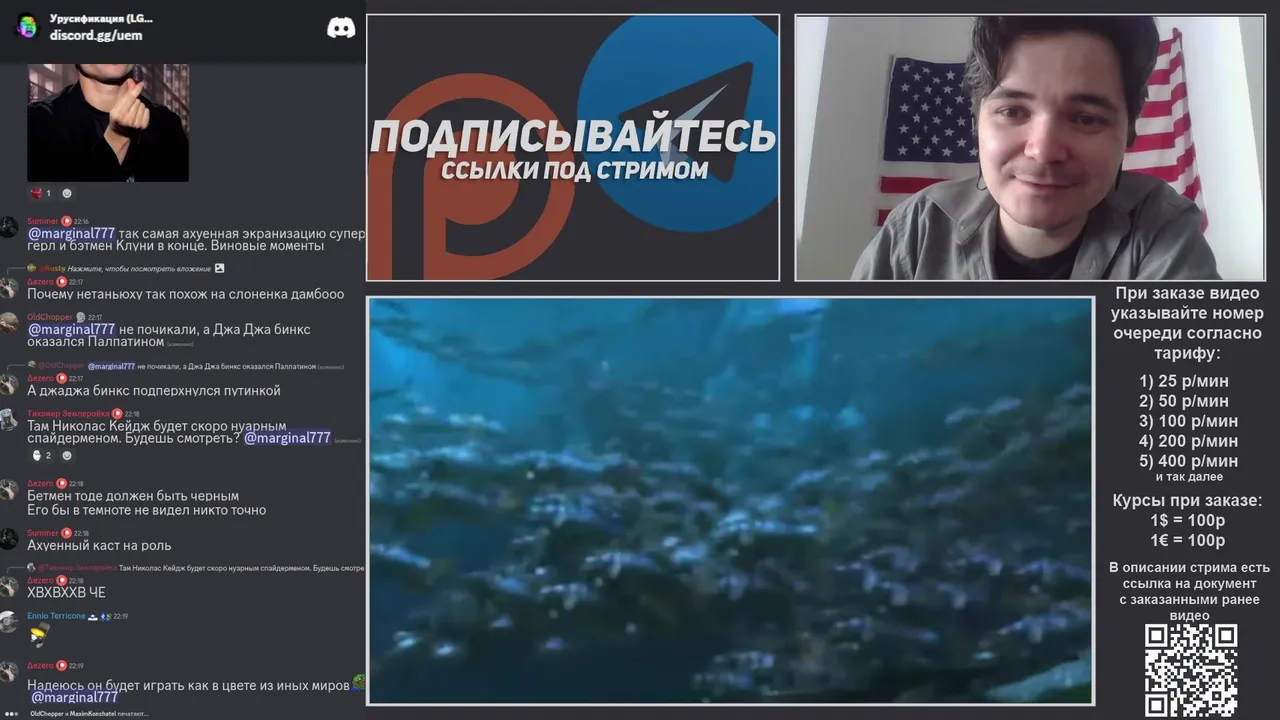Click the message 'Почему нетаньюху так похож на слоненка дамбооо'
The image size is (1280, 720).
185,294
